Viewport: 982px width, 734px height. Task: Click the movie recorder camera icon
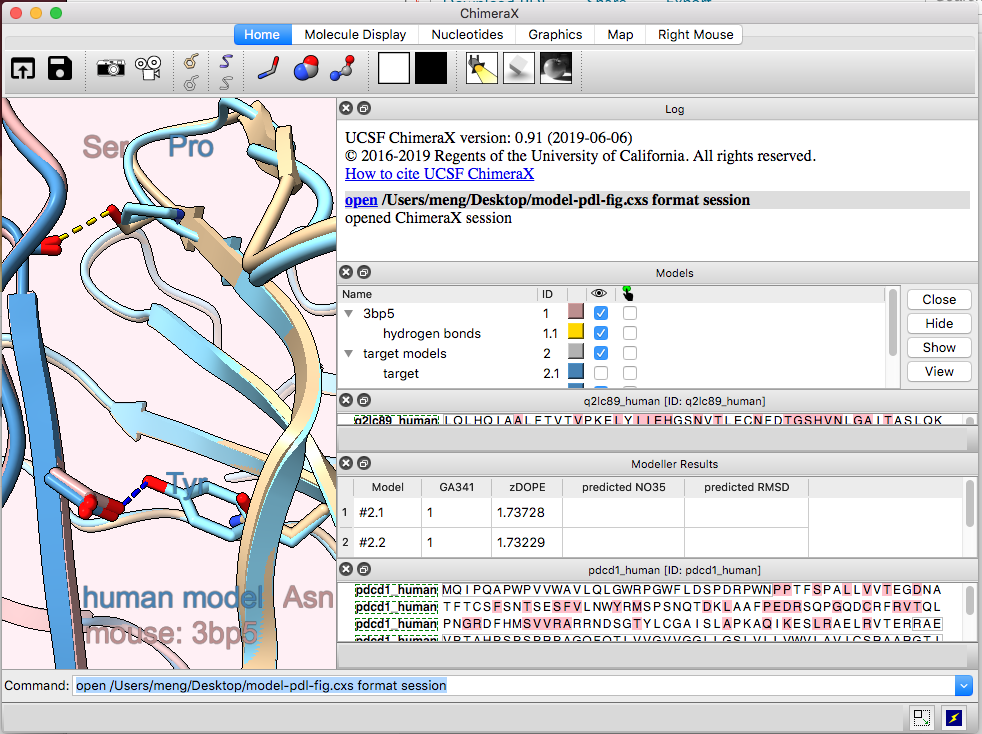coord(149,68)
